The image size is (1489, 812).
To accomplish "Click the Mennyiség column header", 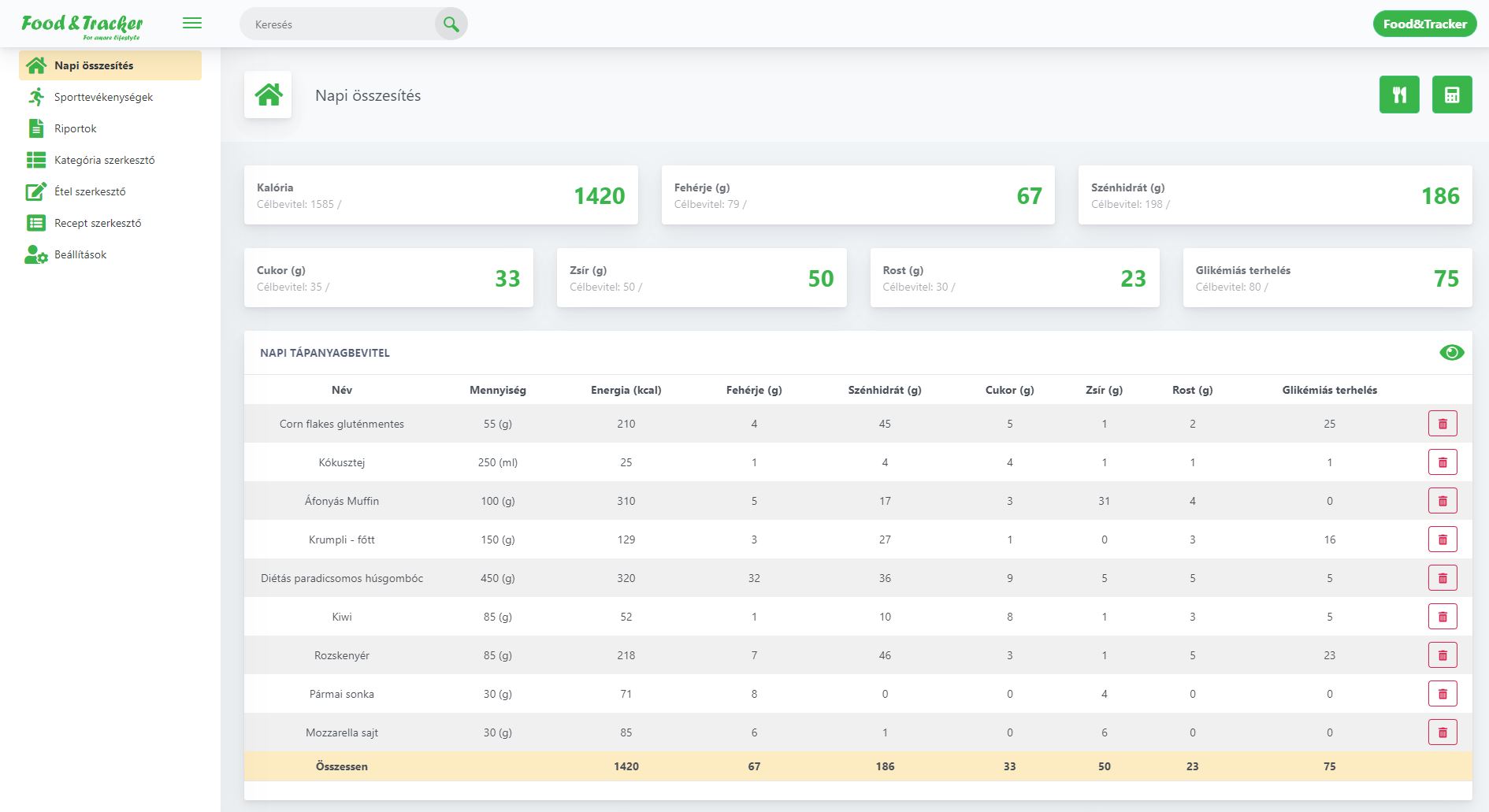I will click(498, 390).
